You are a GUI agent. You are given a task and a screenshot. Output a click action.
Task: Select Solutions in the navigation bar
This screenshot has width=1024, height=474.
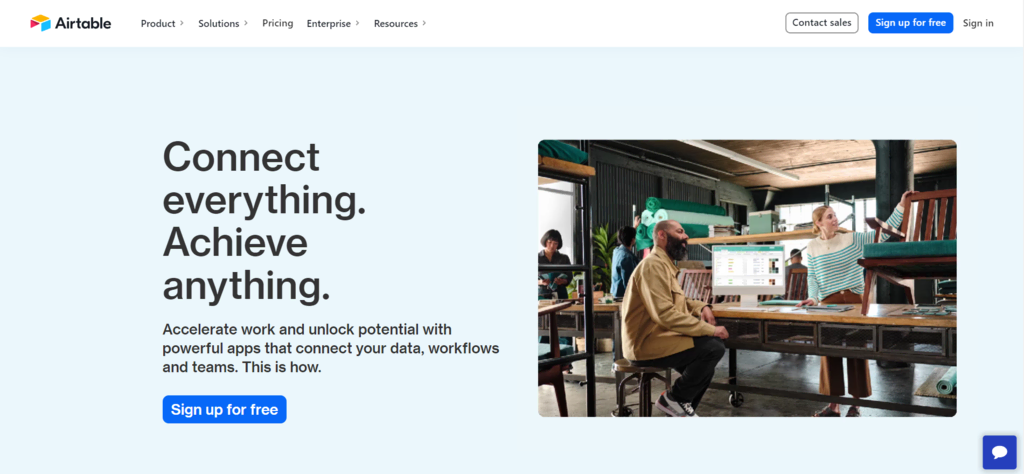tap(219, 24)
